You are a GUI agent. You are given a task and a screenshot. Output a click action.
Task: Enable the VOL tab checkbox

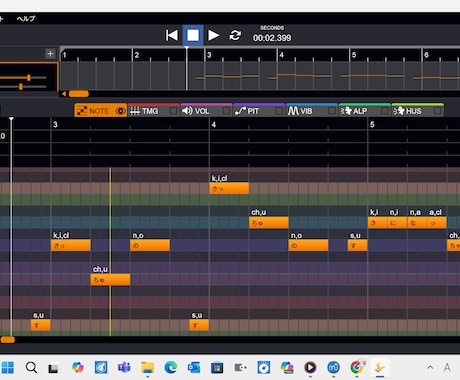coord(226,111)
